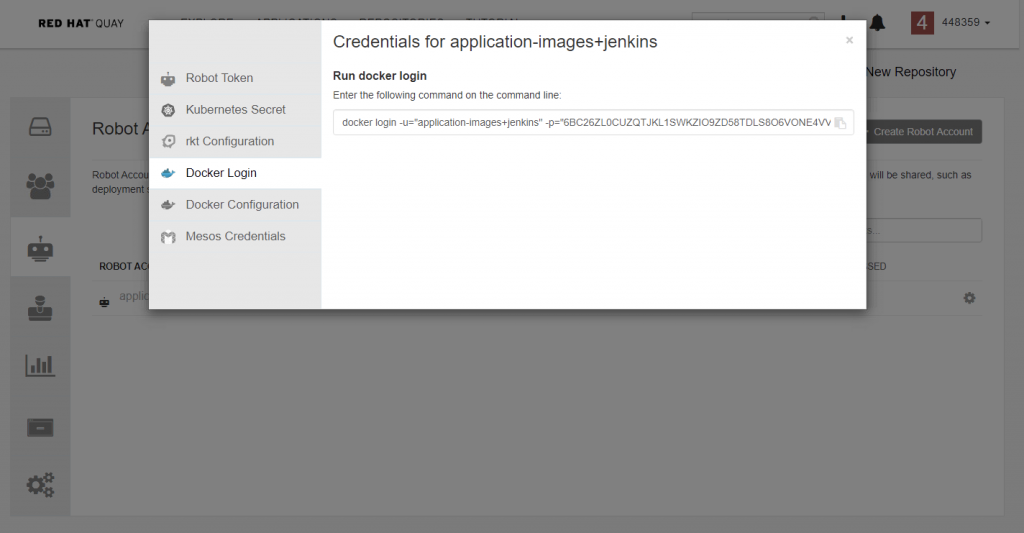
Task: Click the gray Docker Configuration whale icon
Action: pos(168,204)
